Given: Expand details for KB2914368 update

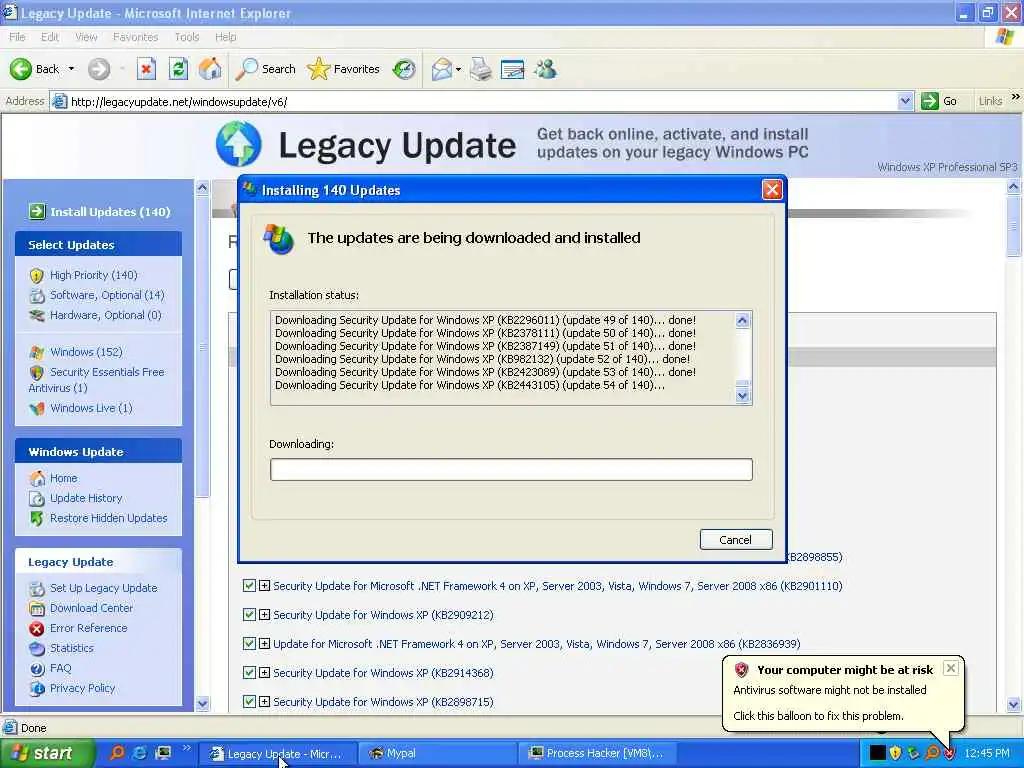Looking at the screenshot, I should 264,672.
